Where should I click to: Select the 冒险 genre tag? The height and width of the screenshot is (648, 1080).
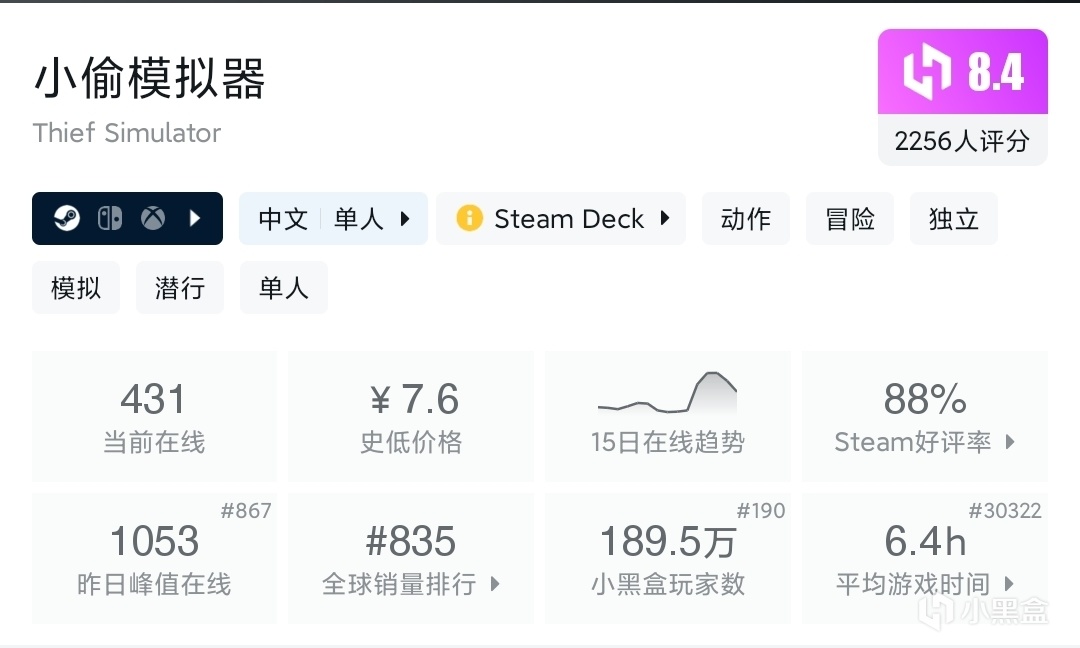click(850, 218)
